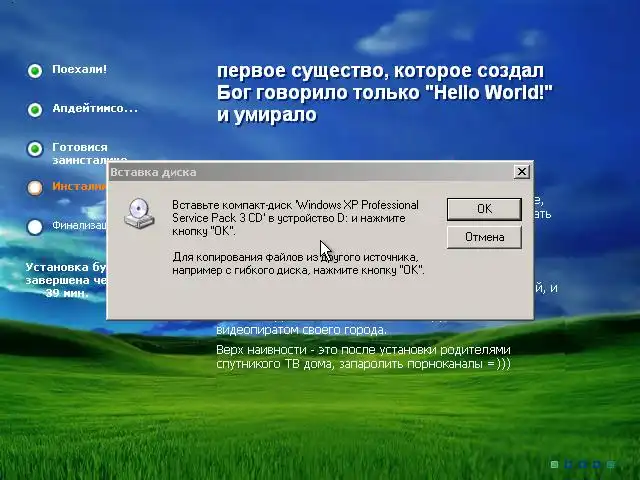Click OK in the disk insert dialog
The image size is (640, 480).
[484, 209]
